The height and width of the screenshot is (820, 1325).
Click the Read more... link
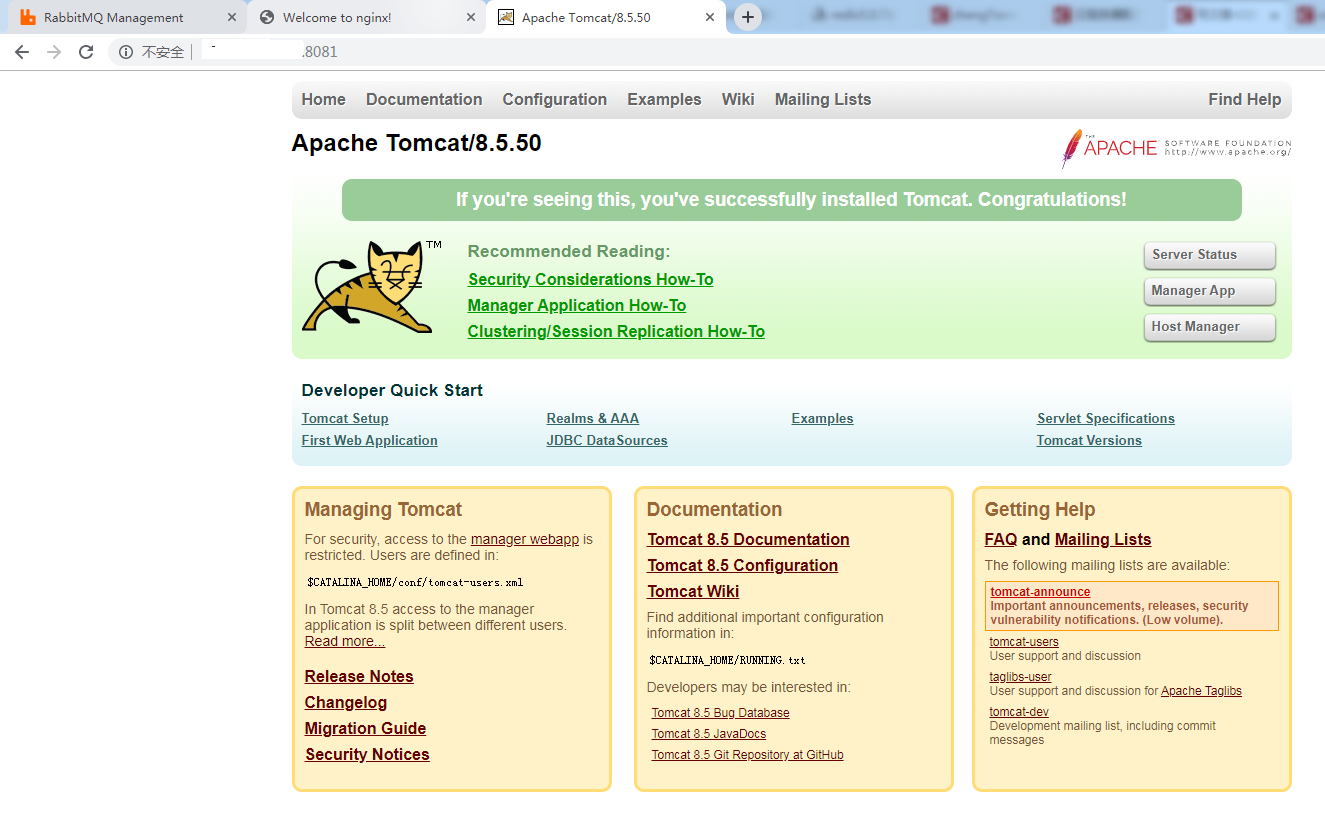pyautogui.click(x=345, y=641)
